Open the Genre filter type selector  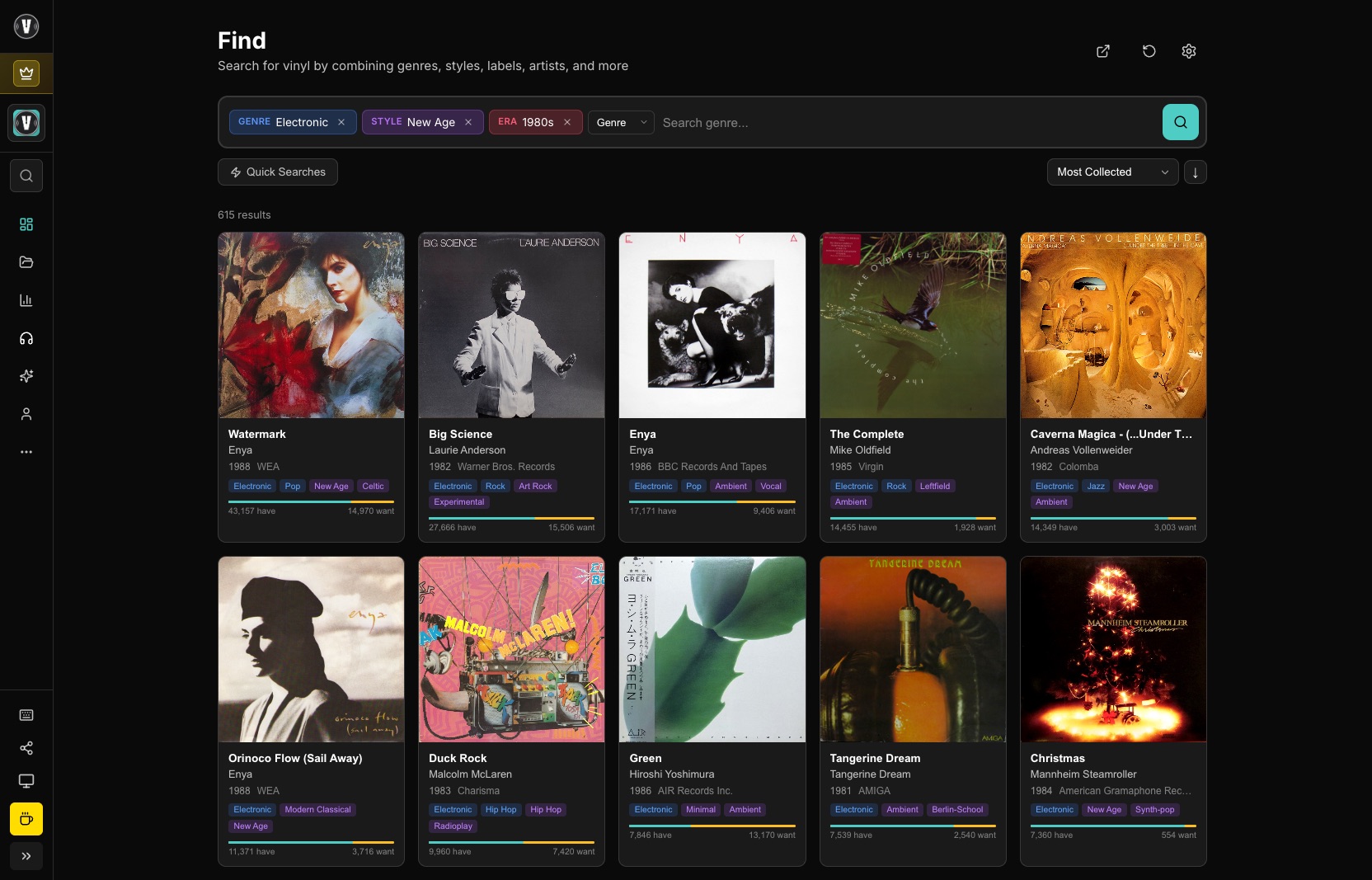(621, 122)
